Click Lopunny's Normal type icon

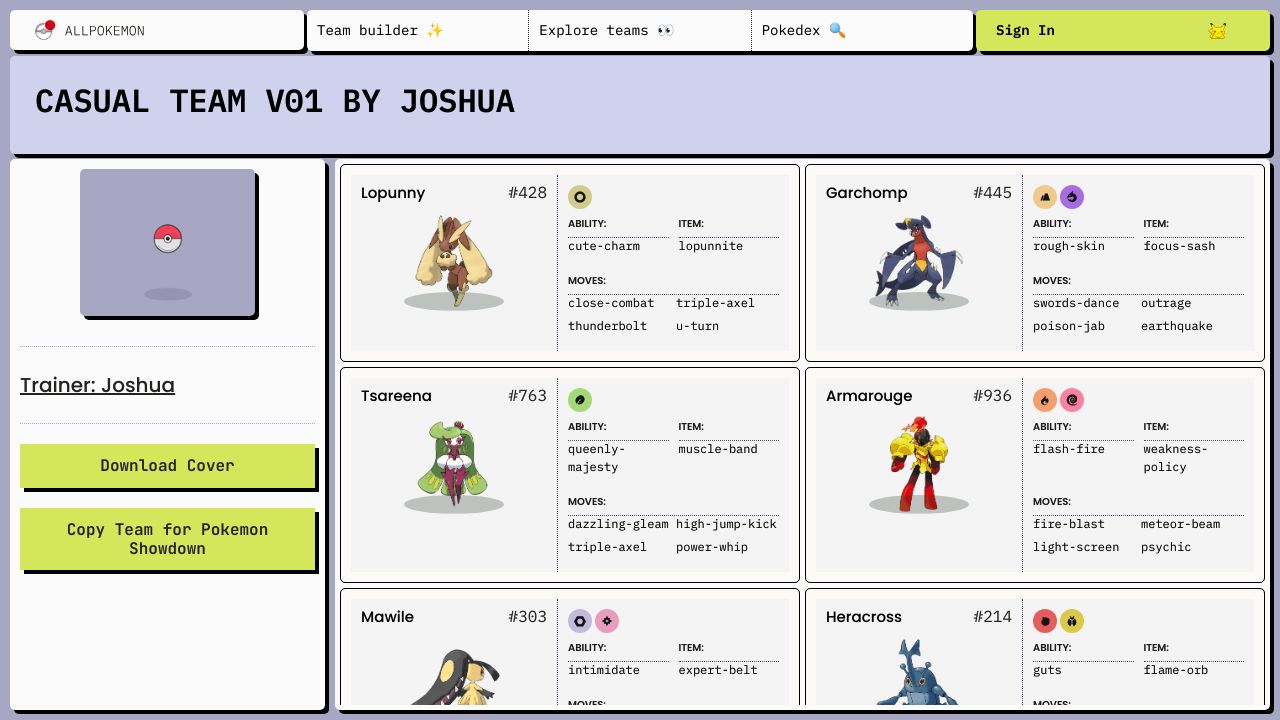[580, 197]
